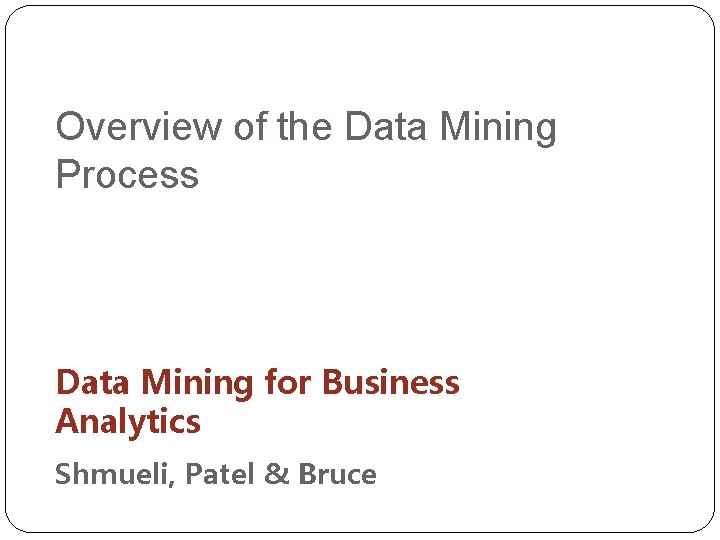The width and height of the screenshot is (720, 540).
Task: Click the ampersand between Patel and Bruce
Action: [x=277, y=473]
